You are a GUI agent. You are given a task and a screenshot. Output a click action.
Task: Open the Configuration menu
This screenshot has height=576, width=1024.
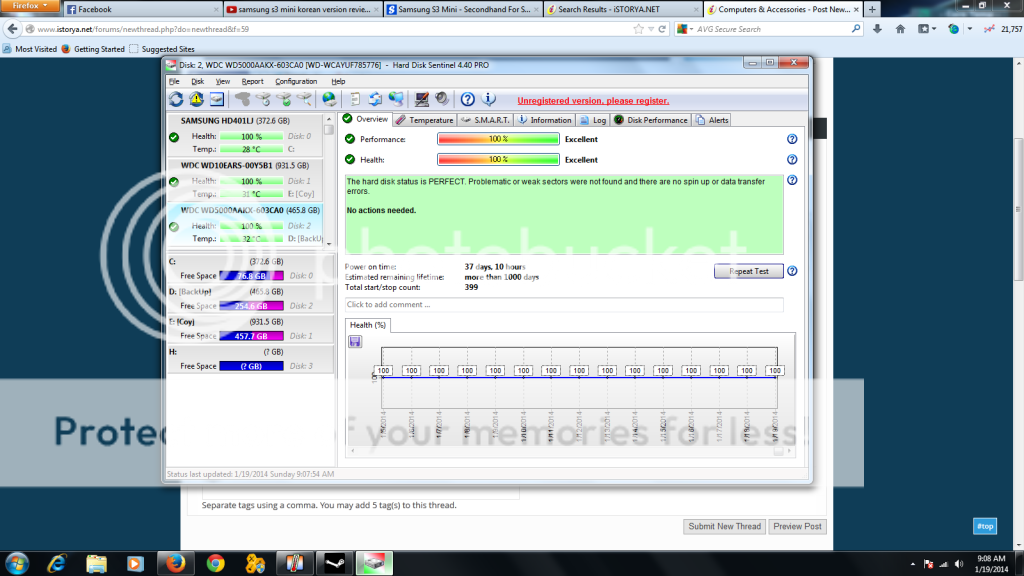296,81
